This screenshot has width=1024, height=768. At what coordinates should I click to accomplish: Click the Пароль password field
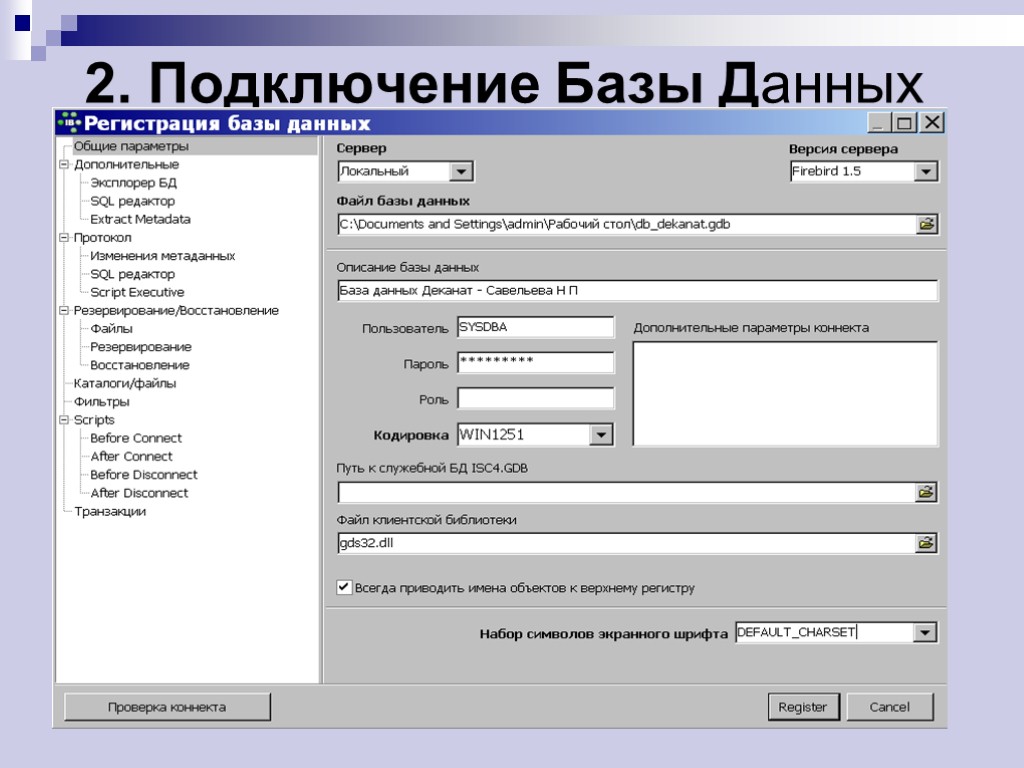tap(536, 362)
